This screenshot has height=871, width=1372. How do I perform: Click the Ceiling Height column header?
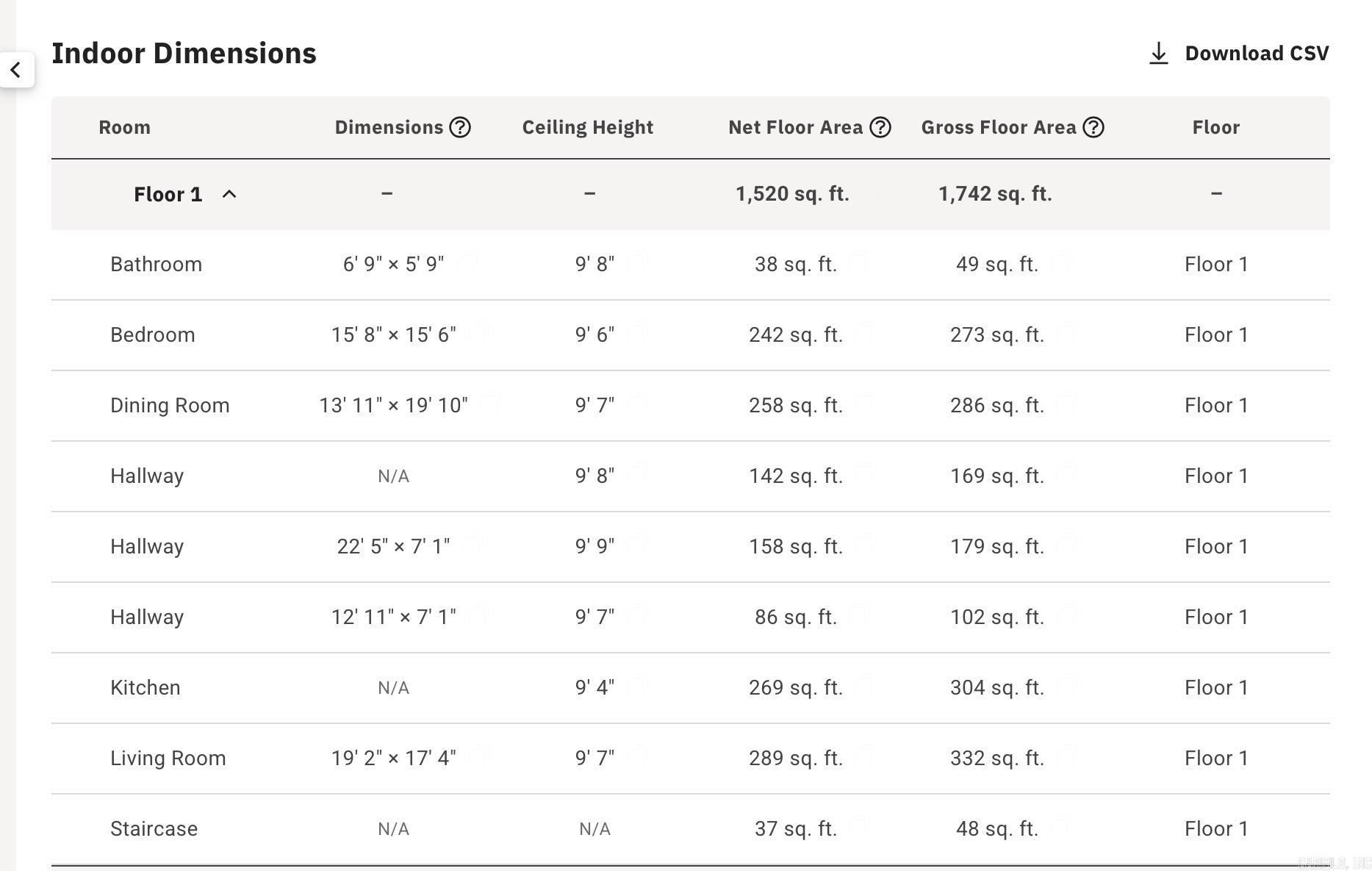tap(587, 127)
